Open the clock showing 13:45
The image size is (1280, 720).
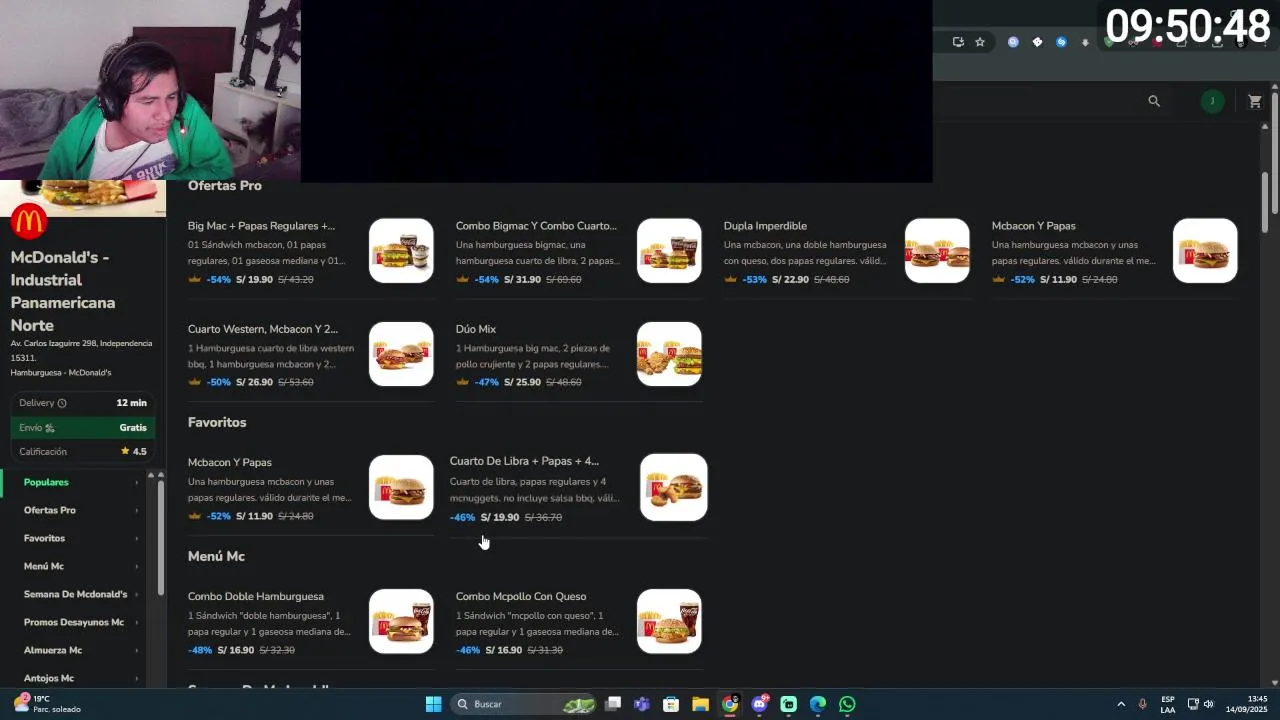pos(1246,704)
